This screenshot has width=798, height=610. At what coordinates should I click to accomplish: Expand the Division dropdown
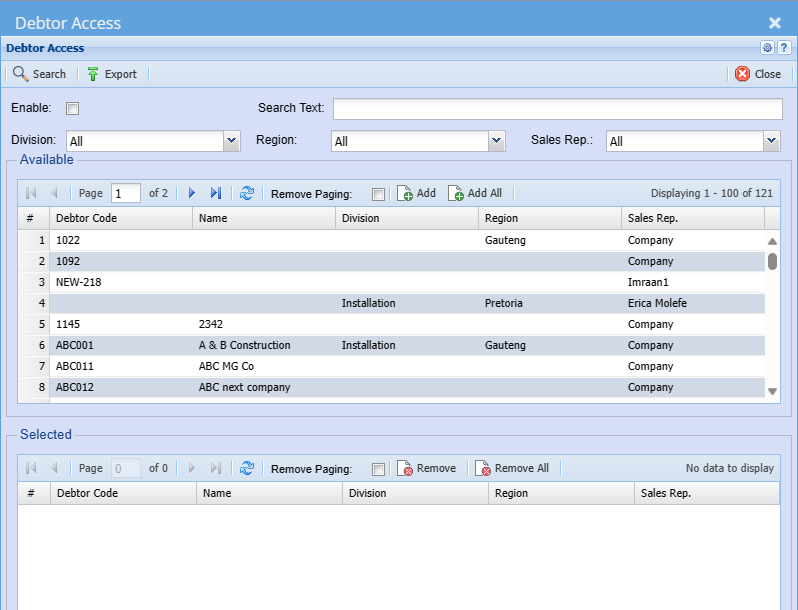[232, 141]
